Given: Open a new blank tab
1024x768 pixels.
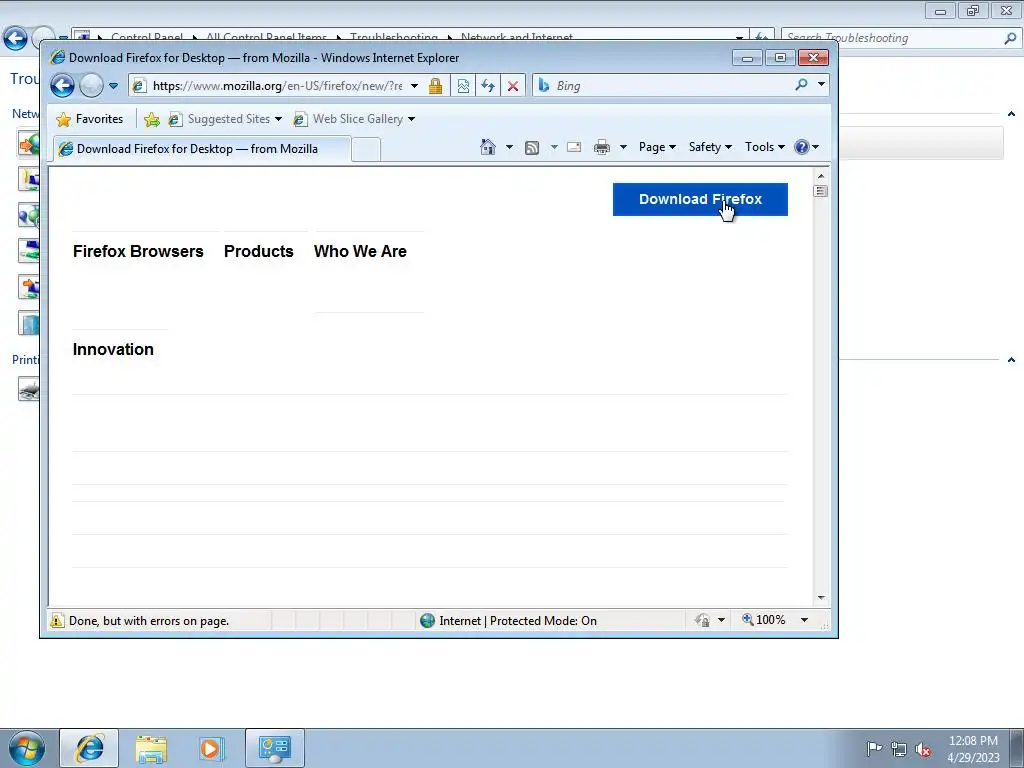Looking at the screenshot, I should (x=366, y=150).
